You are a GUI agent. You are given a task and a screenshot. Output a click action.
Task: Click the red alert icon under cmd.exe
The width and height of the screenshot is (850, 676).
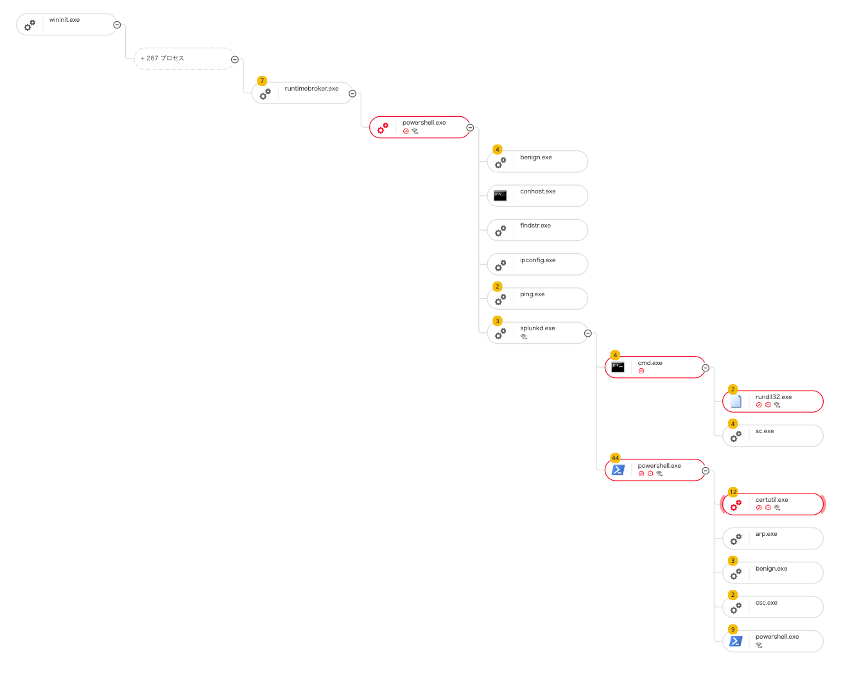[x=641, y=371]
